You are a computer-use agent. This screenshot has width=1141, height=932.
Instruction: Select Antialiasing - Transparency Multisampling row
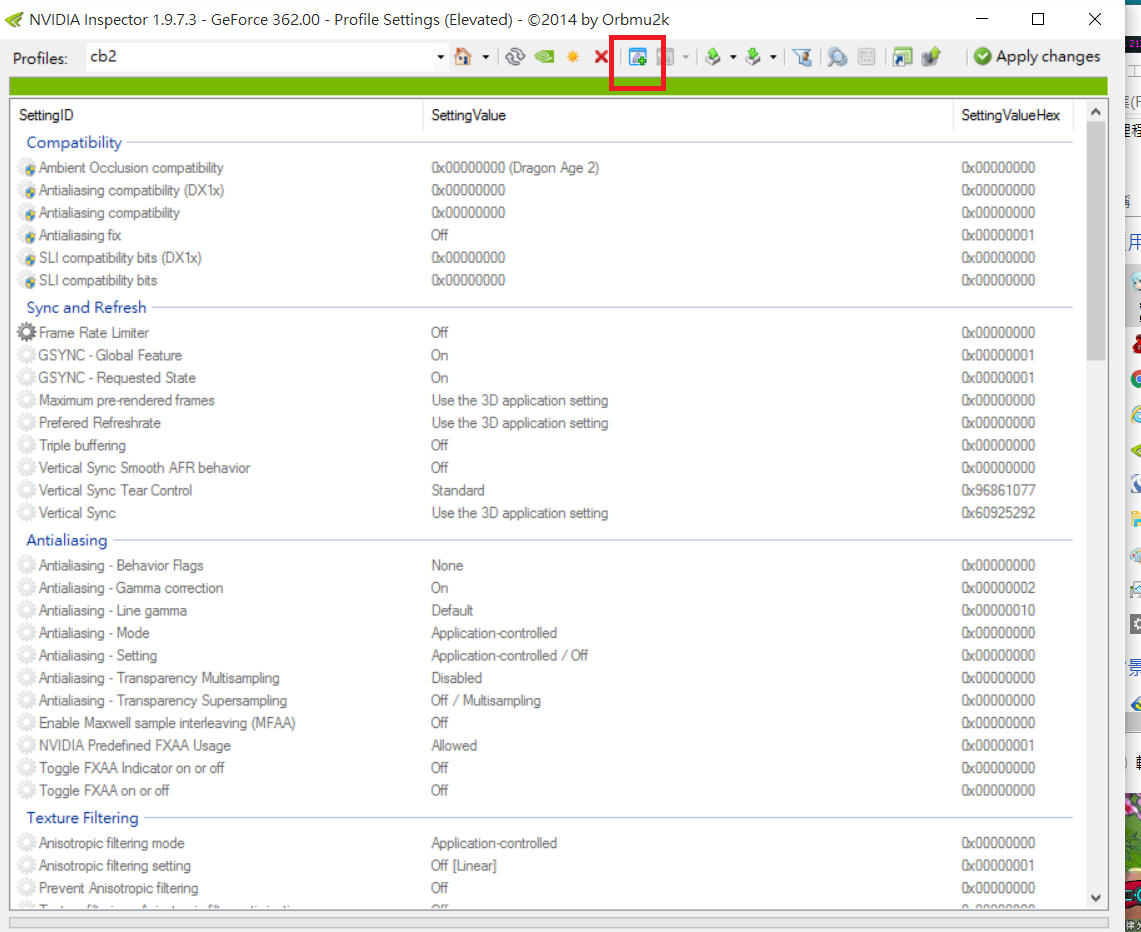[x=544, y=678]
